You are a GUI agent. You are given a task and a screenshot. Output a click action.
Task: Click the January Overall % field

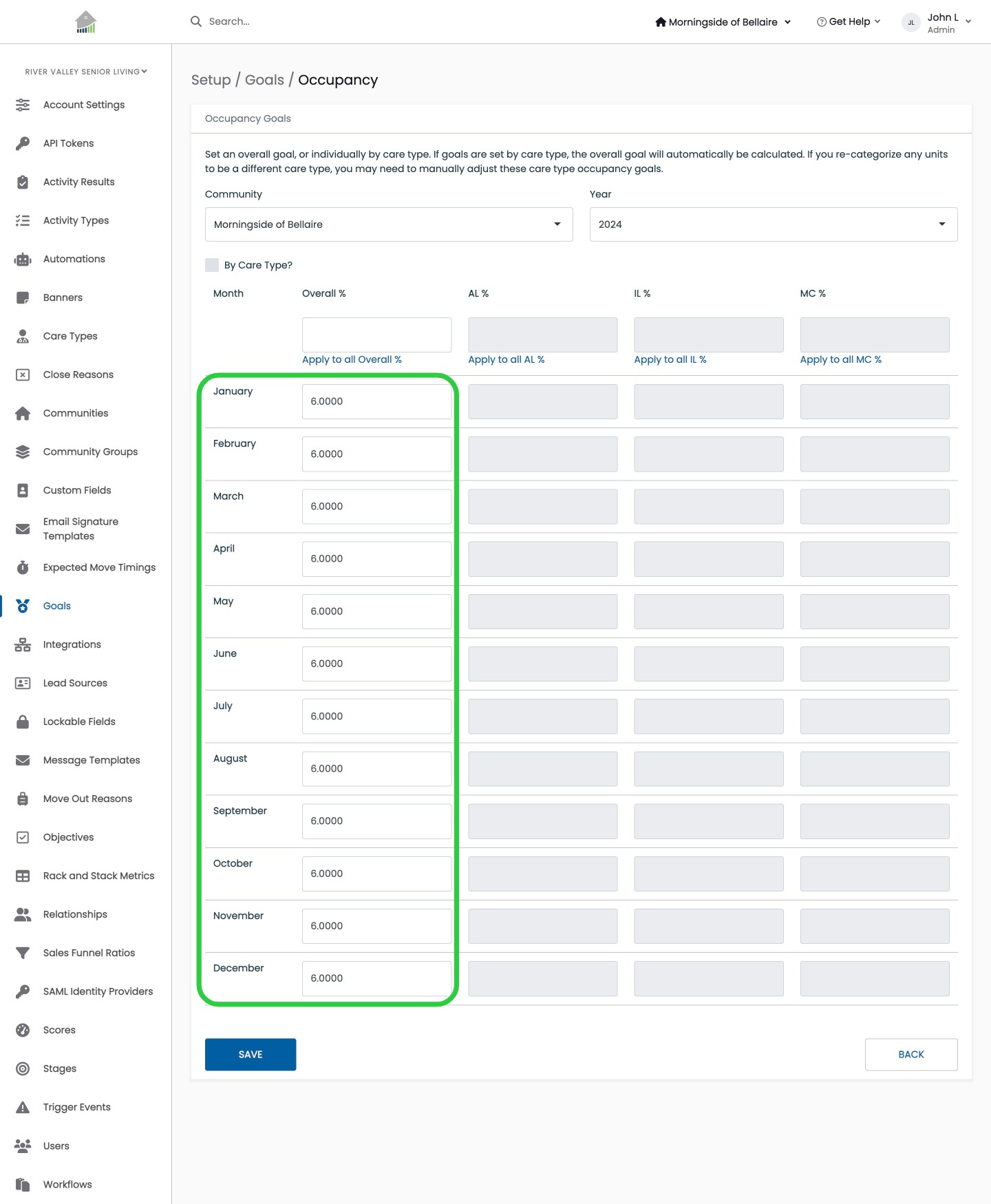(x=376, y=401)
